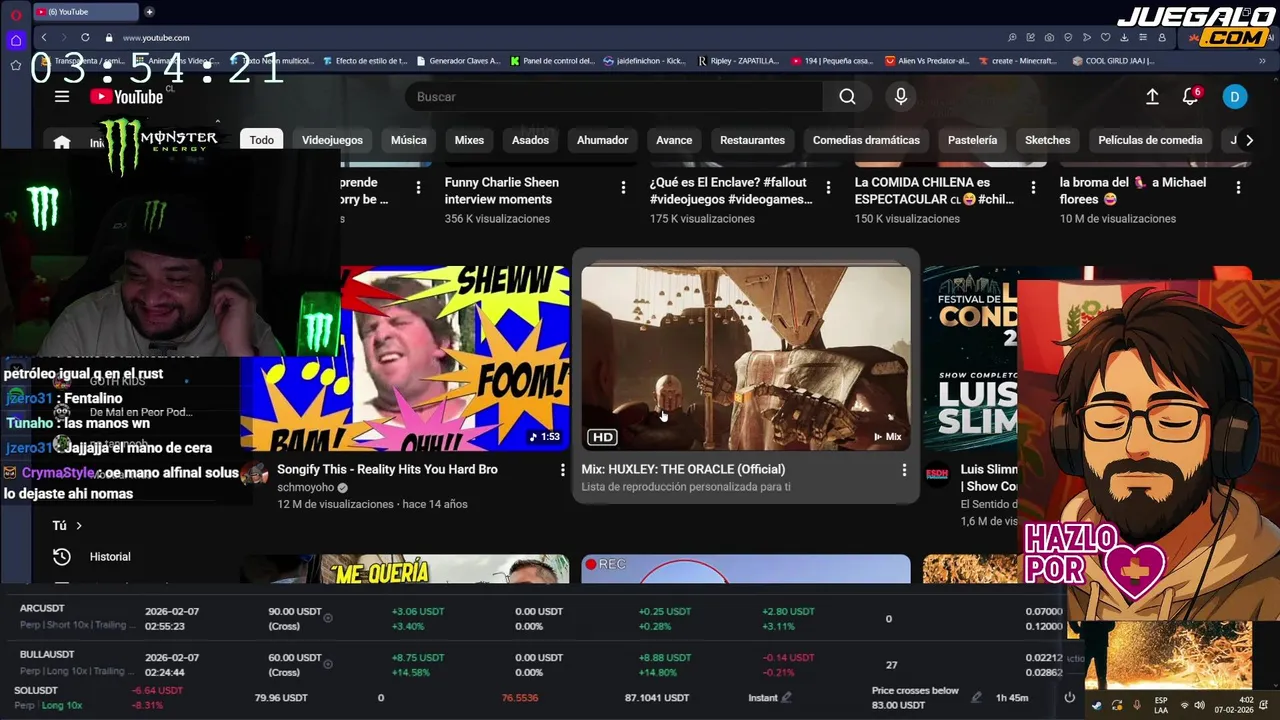Select the Videojuegos filter chip
Screen dimensions: 1280x720
click(332, 140)
